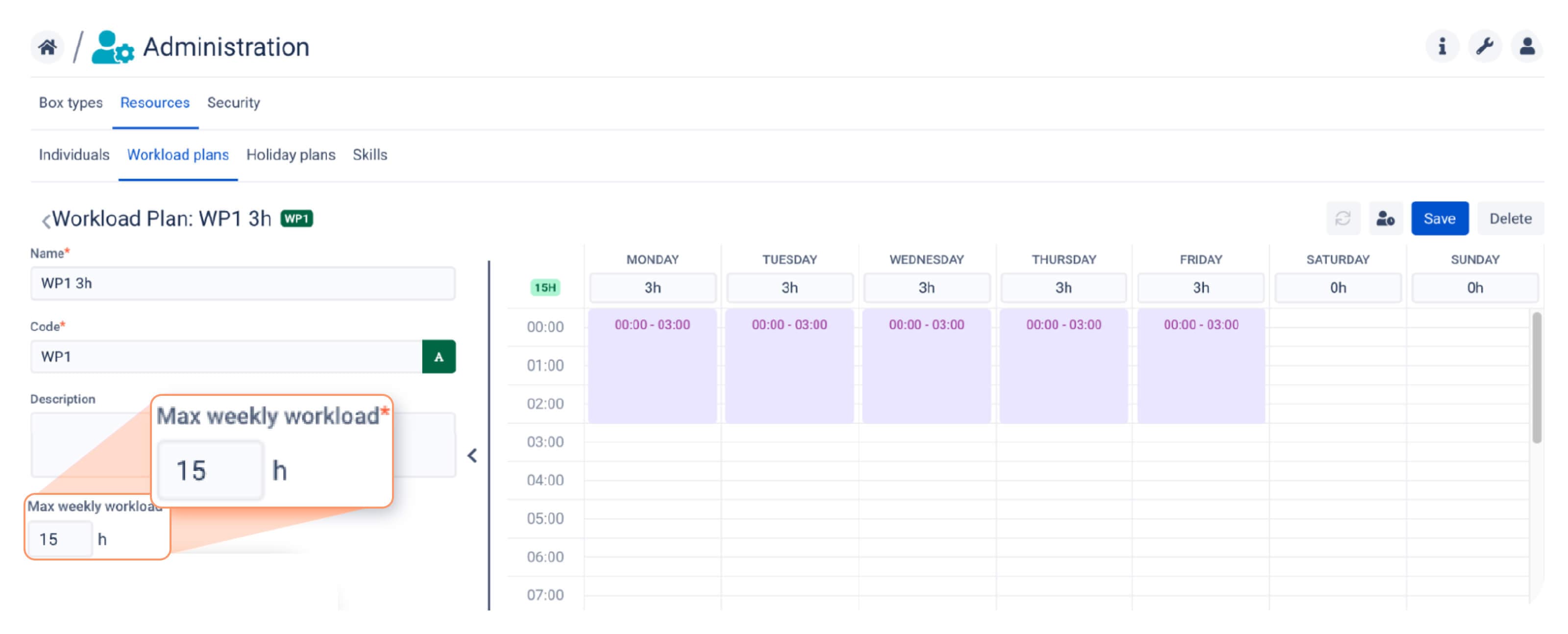1568x634 pixels.
Task: Click the Description text area
Action: [x=243, y=445]
